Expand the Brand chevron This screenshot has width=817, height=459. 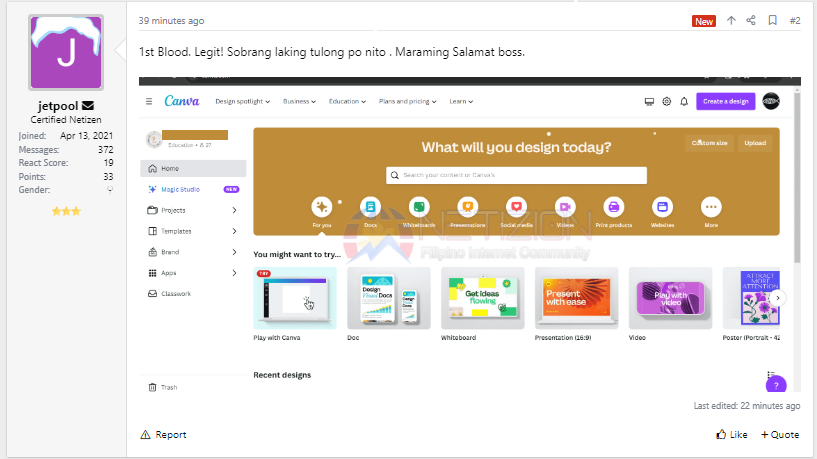[x=234, y=252]
